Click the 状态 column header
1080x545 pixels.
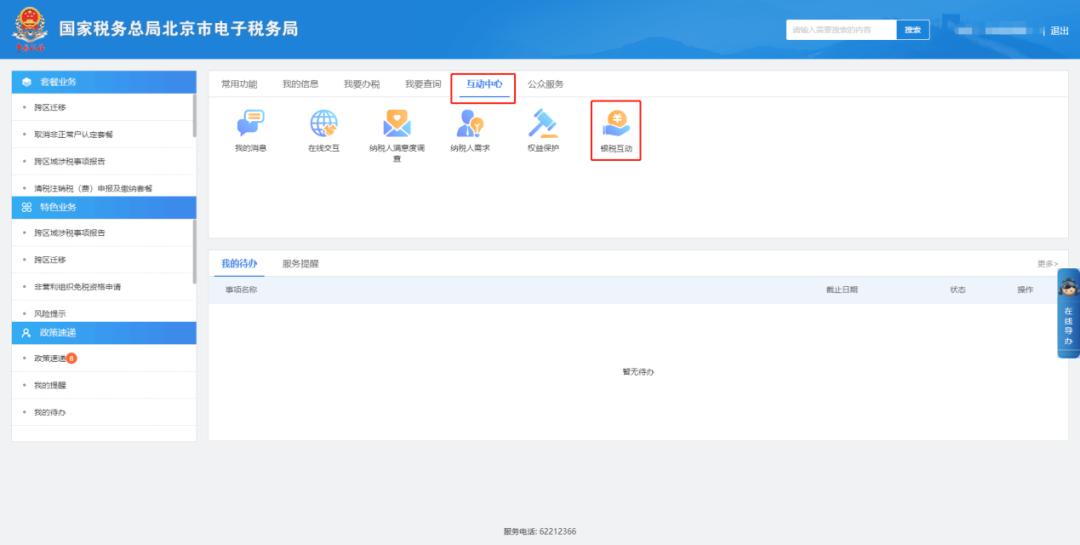click(957, 290)
